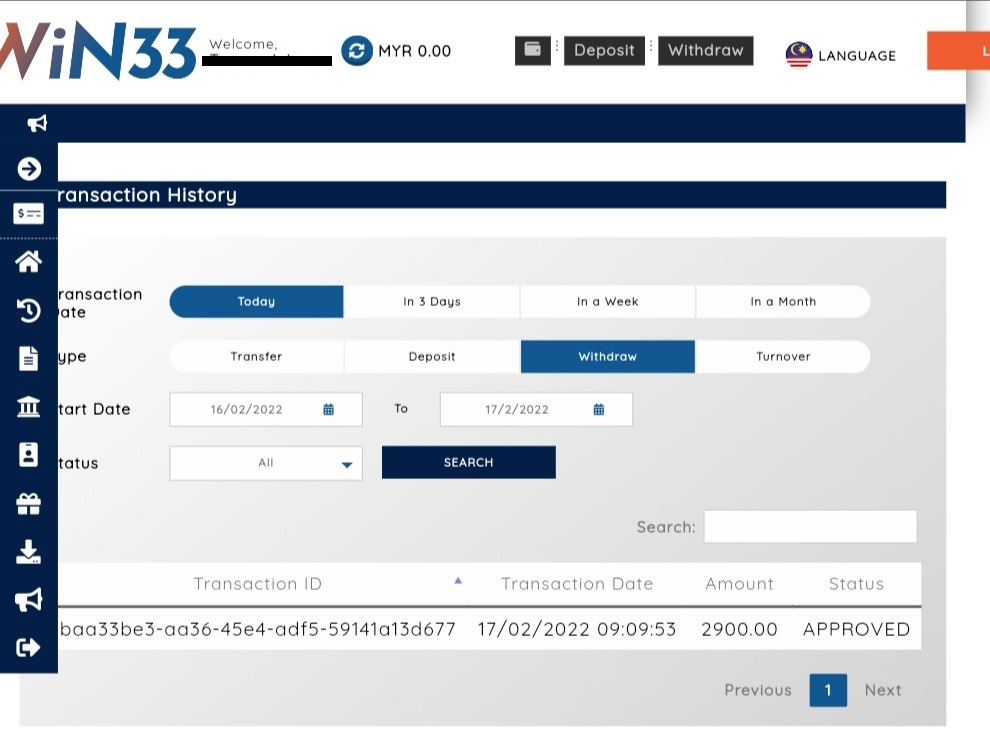Switch type to Deposit tab
The image size is (990, 745).
432,357
